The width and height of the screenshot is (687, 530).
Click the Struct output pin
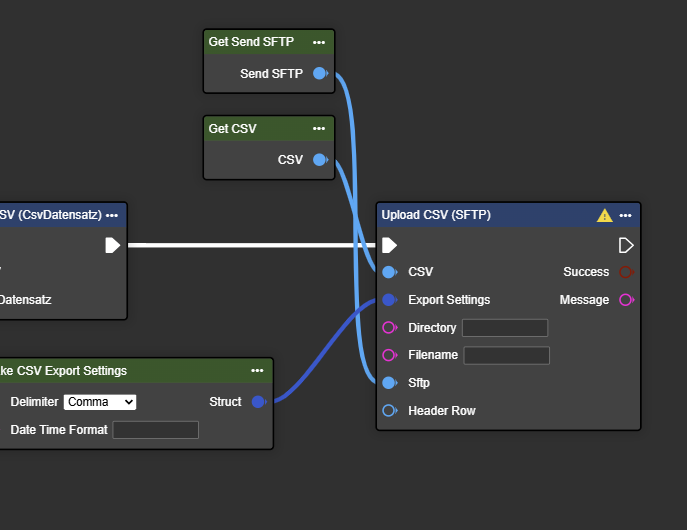point(258,402)
